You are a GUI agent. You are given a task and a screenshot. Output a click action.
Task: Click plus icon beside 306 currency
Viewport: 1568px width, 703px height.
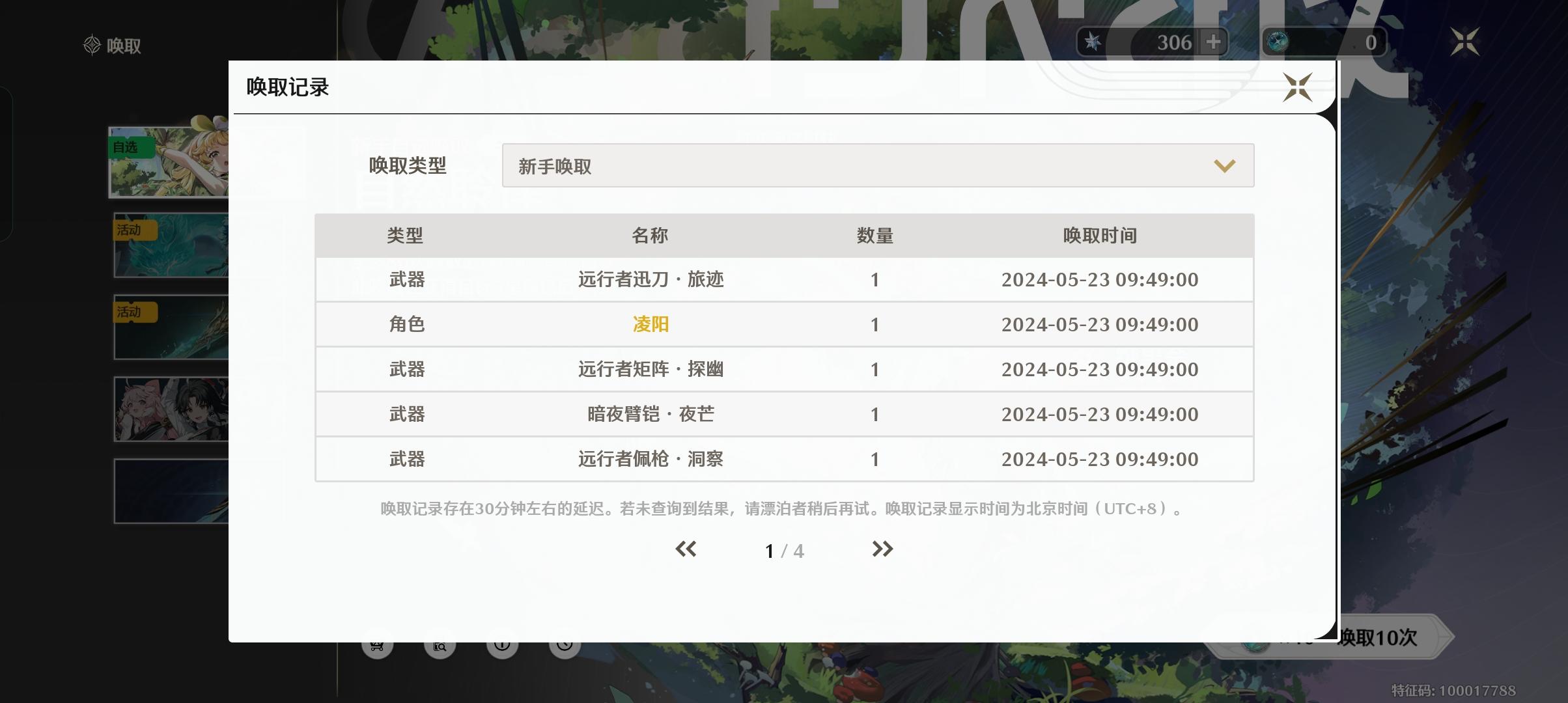coord(1213,42)
